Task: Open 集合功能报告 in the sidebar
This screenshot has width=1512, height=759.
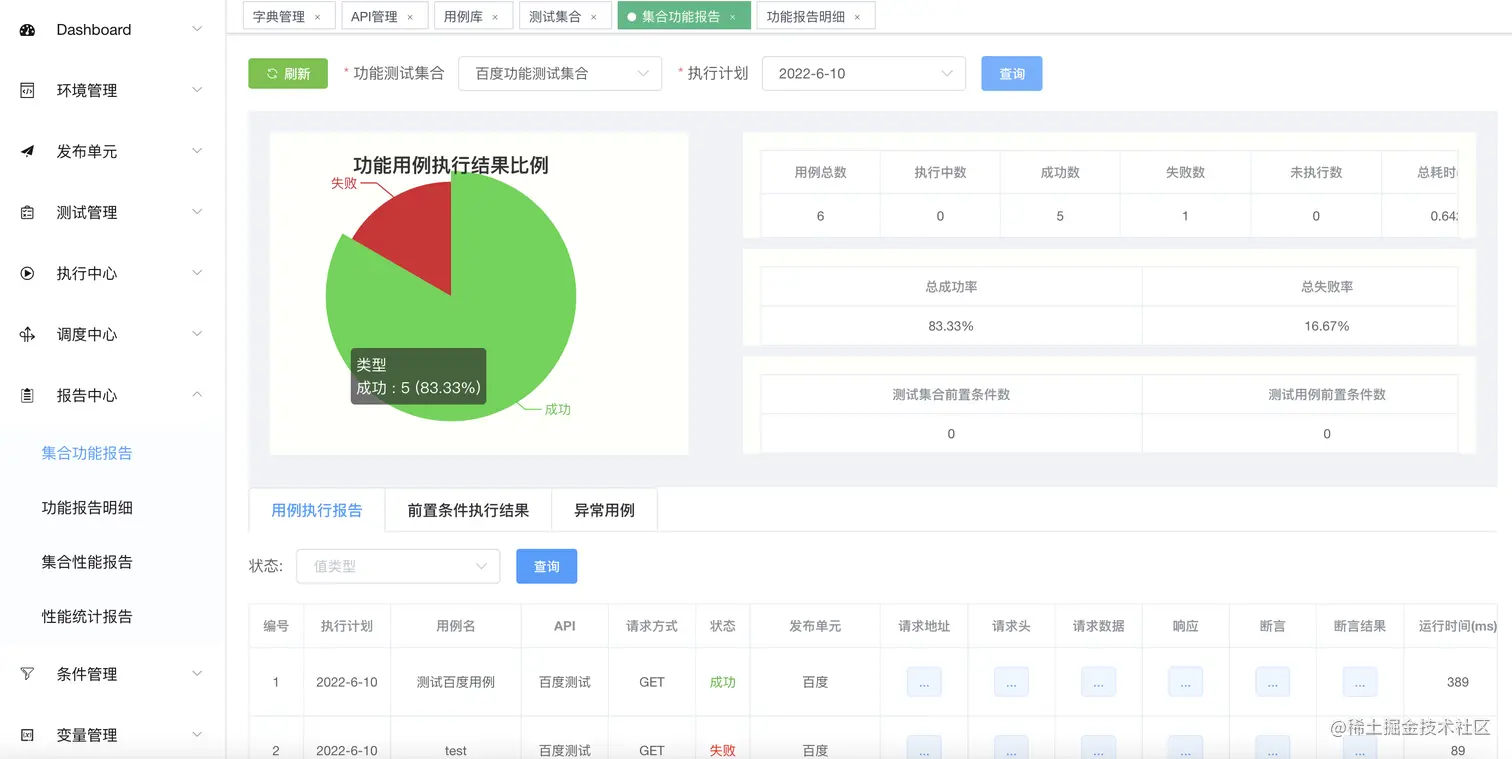Action: (x=87, y=453)
